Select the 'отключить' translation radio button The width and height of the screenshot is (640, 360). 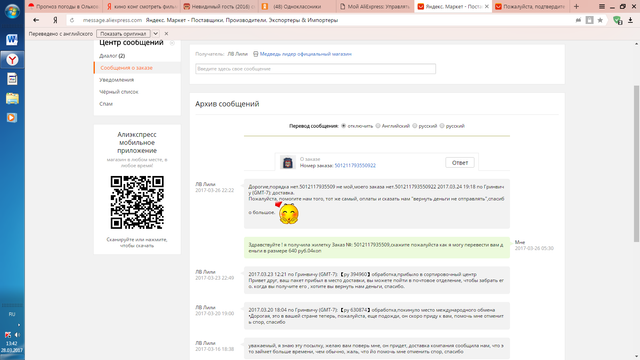click(x=344, y=126)
